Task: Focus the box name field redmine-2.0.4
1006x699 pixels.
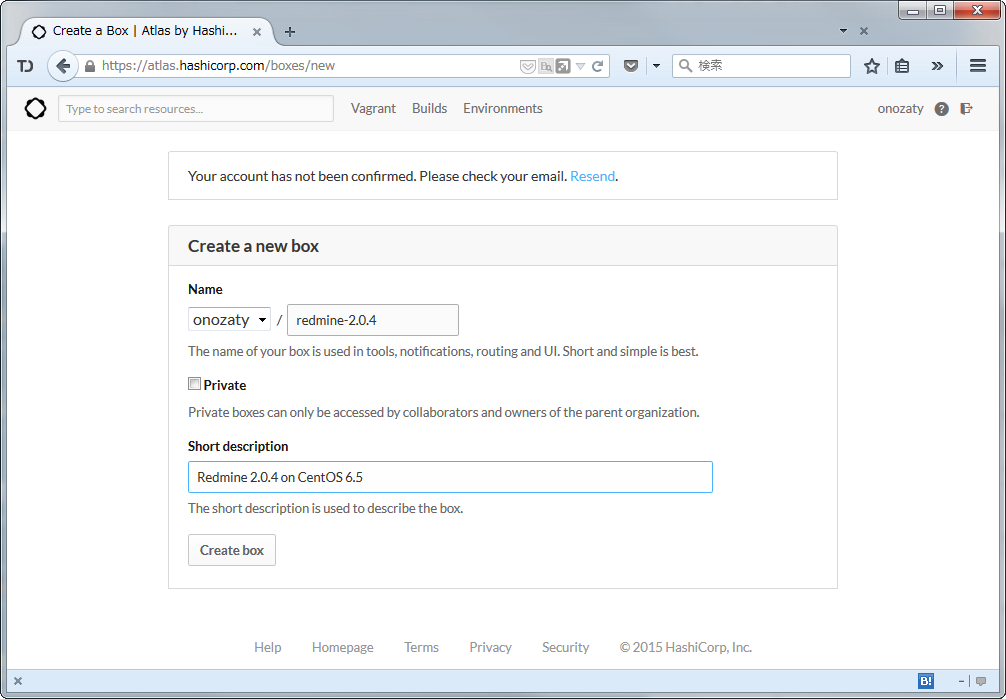Action: 373,320
